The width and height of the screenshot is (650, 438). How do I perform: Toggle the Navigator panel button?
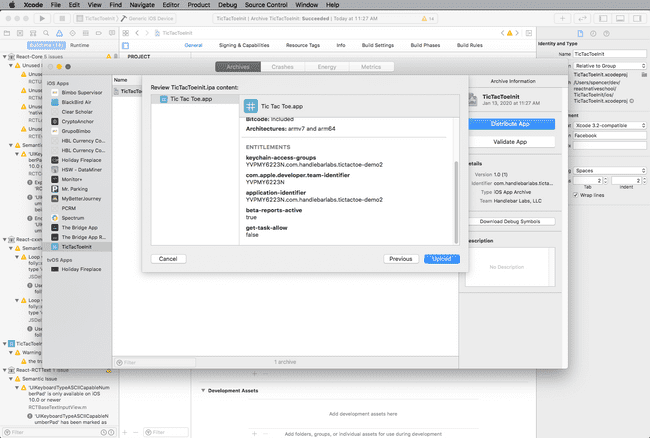(x=603, y=18)
